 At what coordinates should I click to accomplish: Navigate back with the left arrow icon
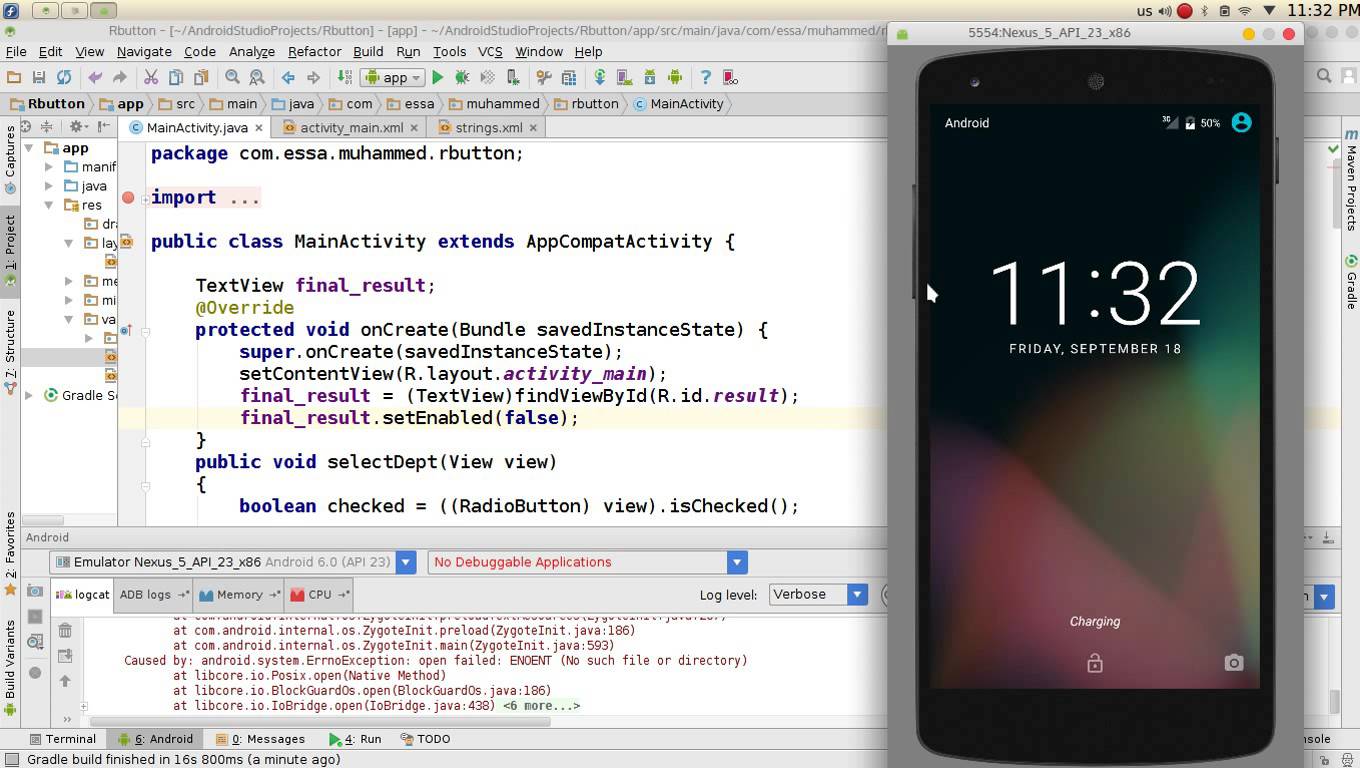288,77
